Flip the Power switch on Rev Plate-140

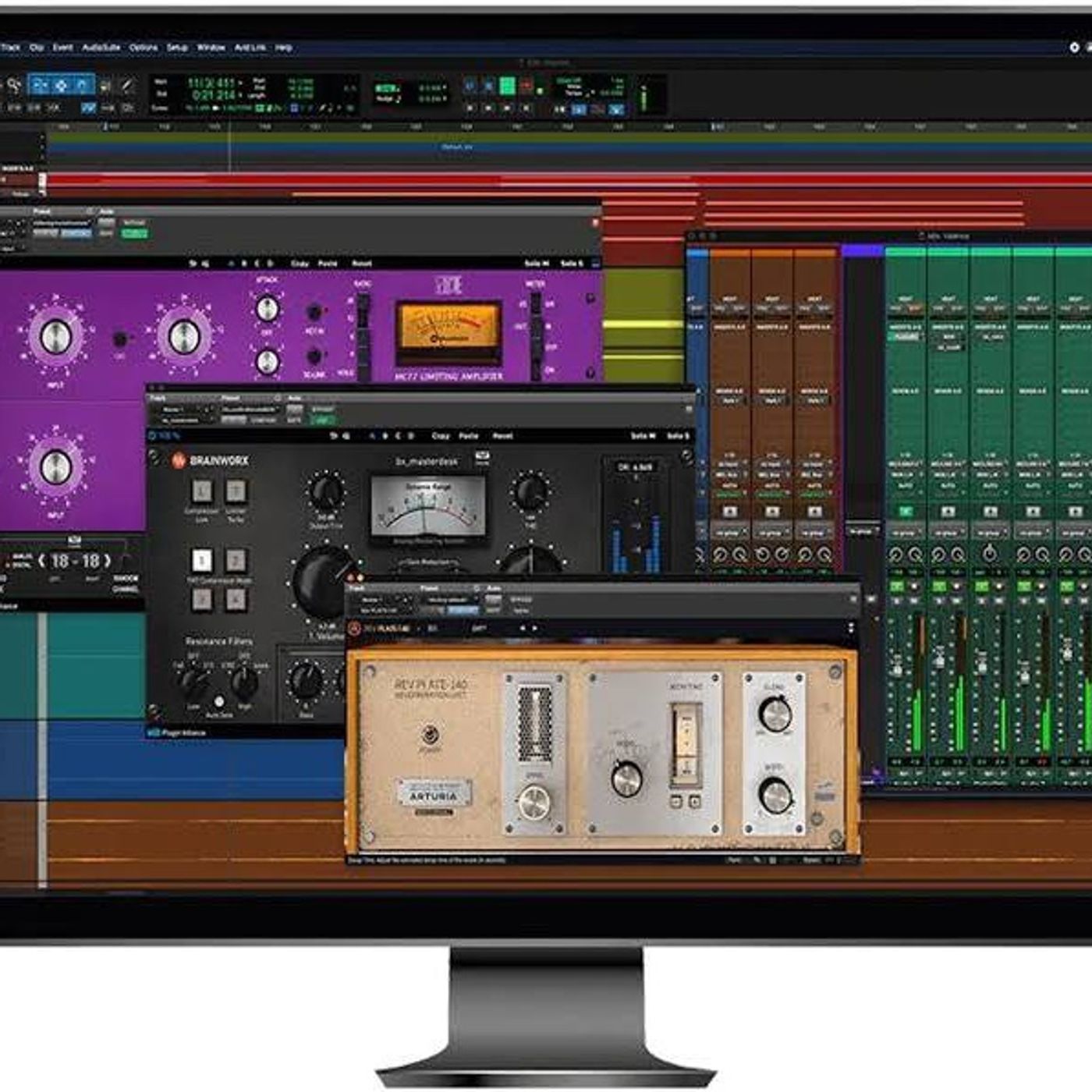(428, 734)
